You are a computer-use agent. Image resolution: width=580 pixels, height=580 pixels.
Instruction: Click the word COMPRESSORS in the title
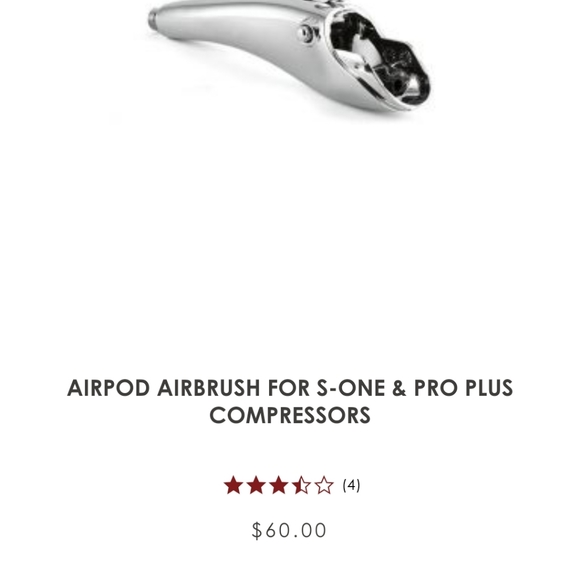pos(290,415)
